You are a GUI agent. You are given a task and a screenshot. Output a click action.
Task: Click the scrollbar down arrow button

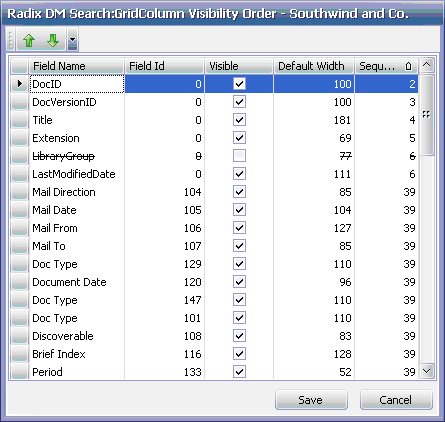coord(427,371)
